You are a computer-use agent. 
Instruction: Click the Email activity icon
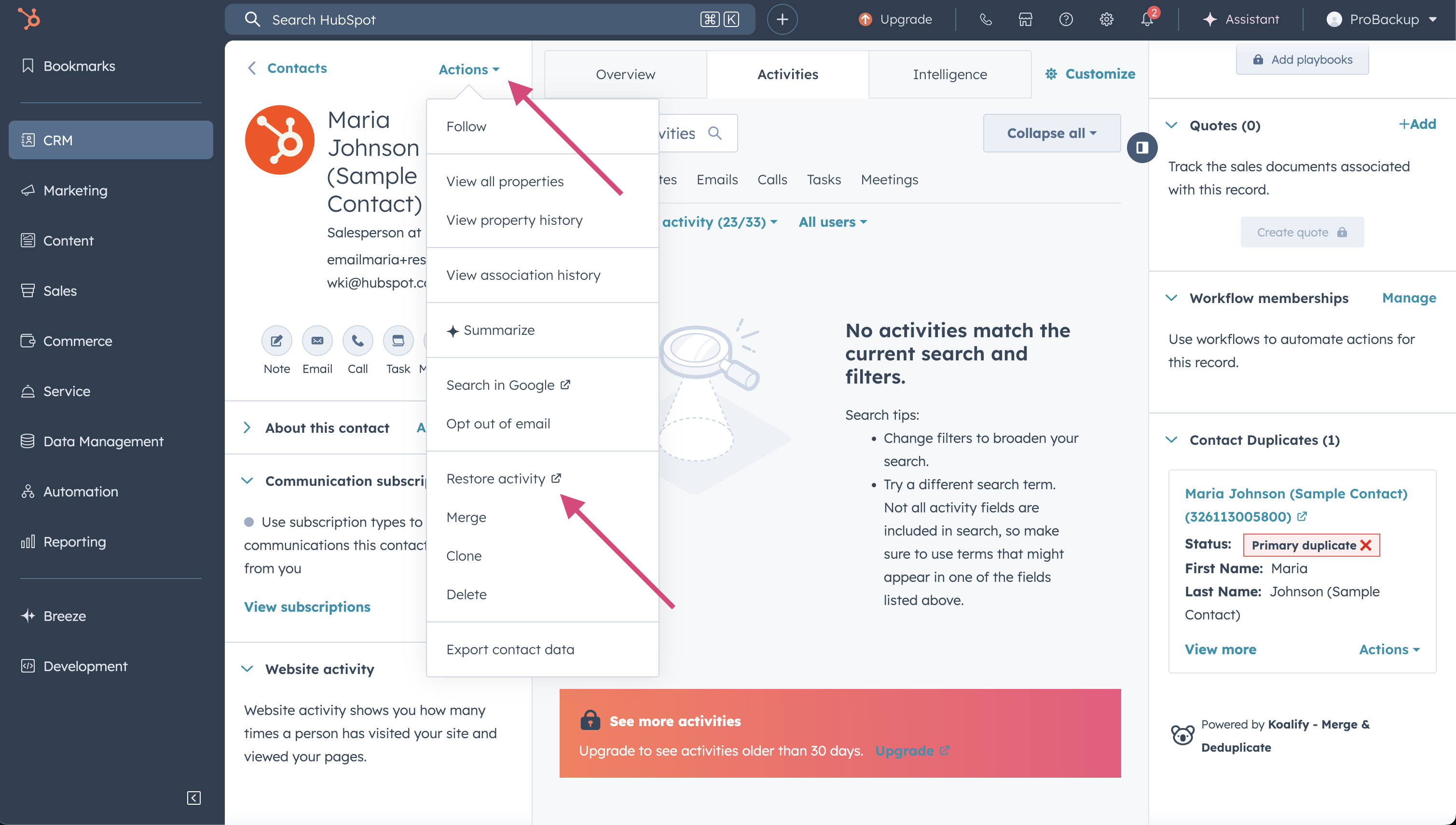(317, 341)
